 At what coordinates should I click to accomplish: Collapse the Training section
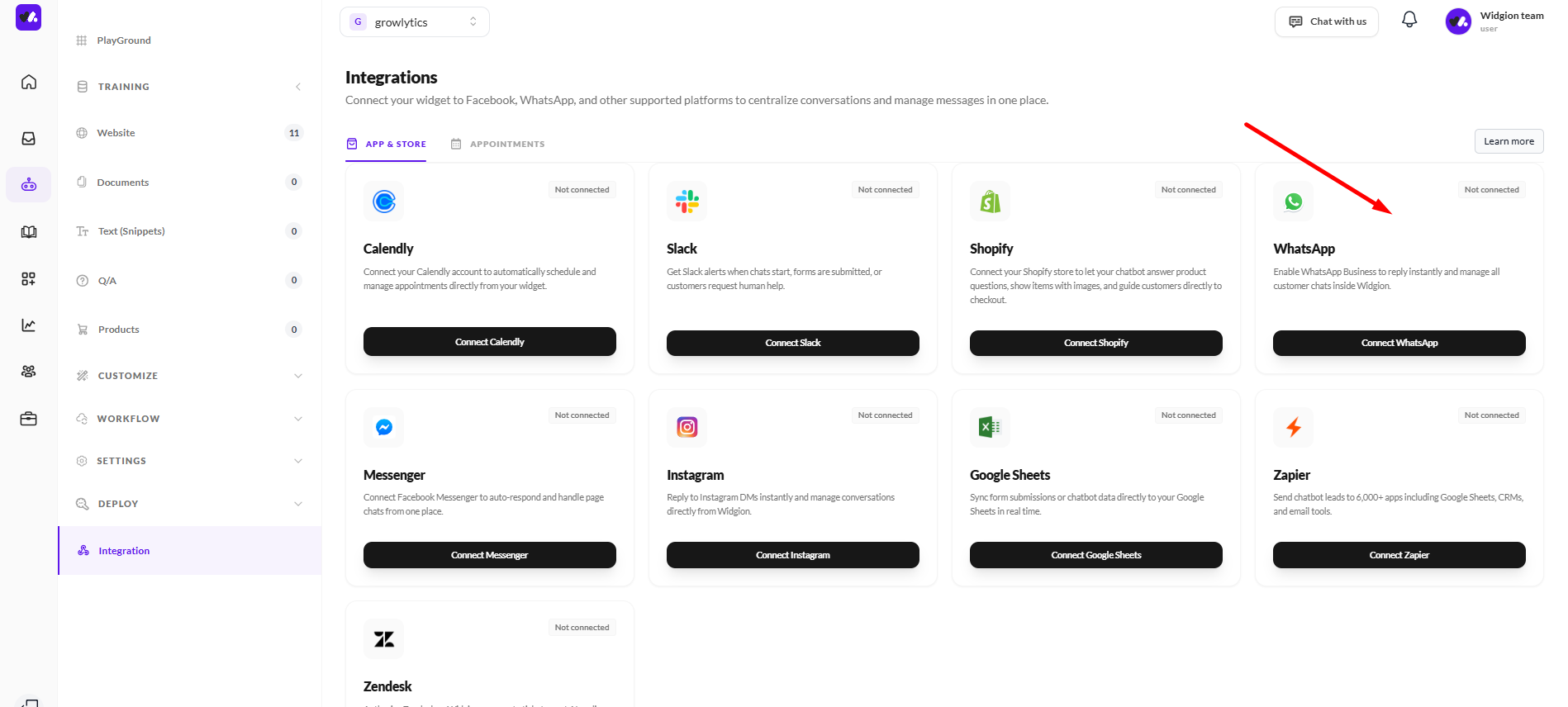tap(298, 87)
